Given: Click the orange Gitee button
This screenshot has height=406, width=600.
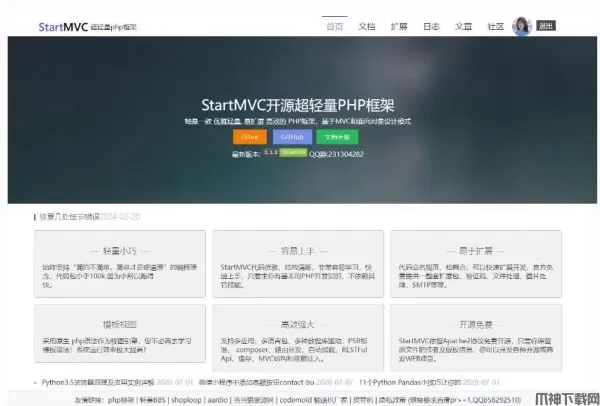Looking at the screenshot, I should (250, 137).
